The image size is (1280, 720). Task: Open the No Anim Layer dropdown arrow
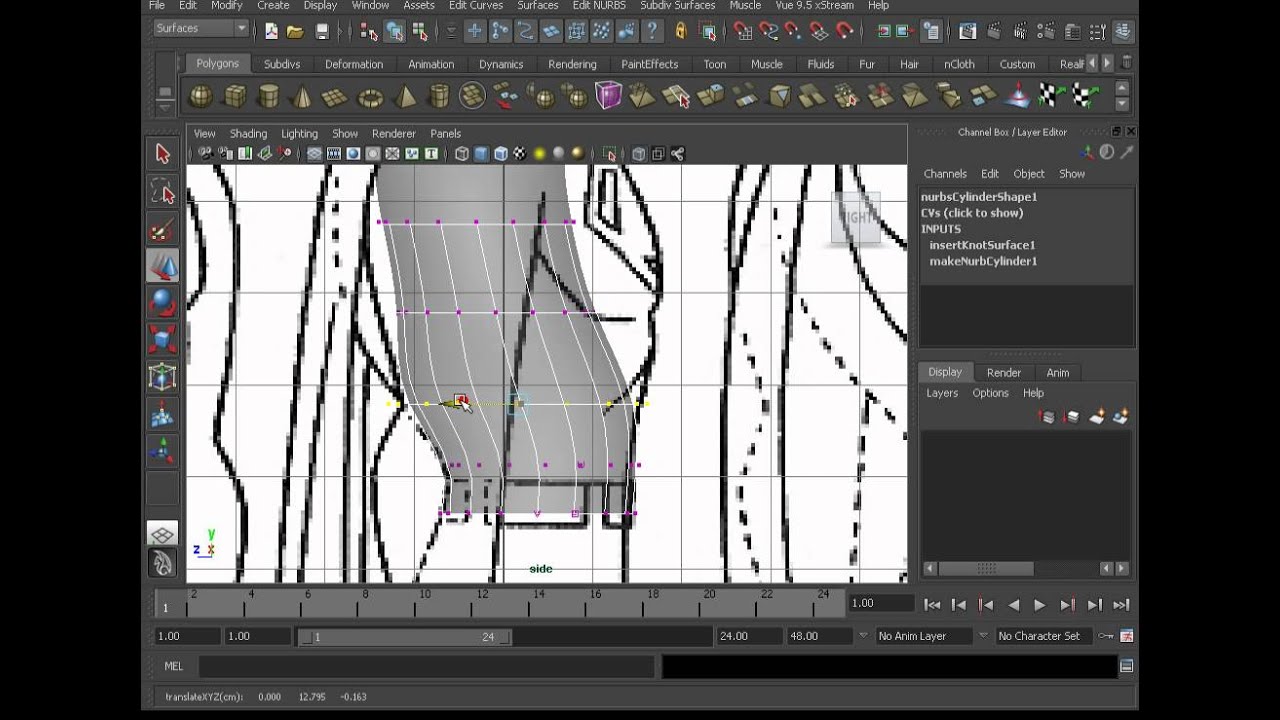tap(864, 636)
